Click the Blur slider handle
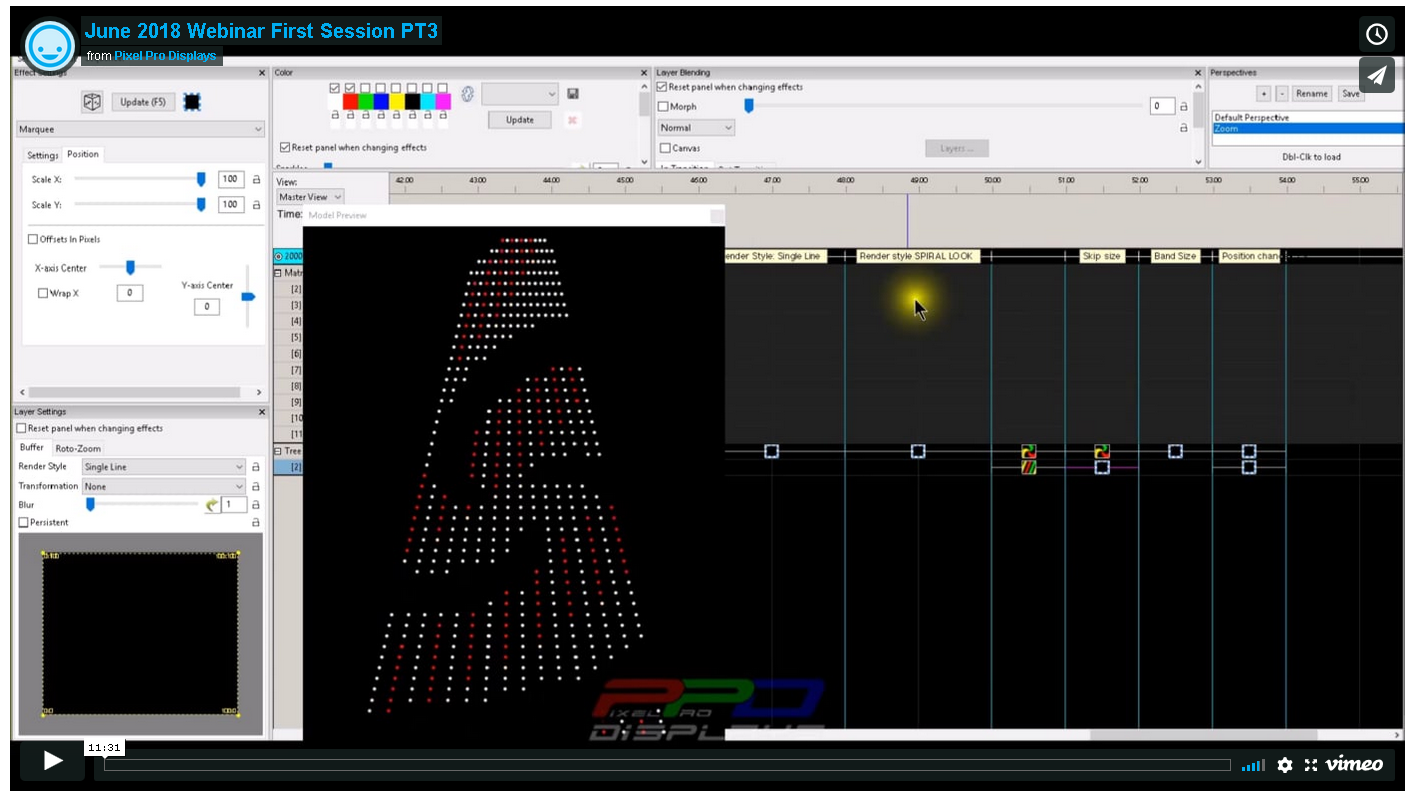Viewport: 1411px width, 802px height. (90, 505)
